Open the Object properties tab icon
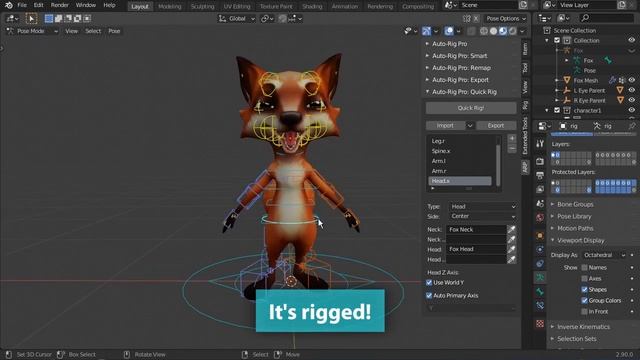This screenshot has height=360, width=640. coord(540,236)
